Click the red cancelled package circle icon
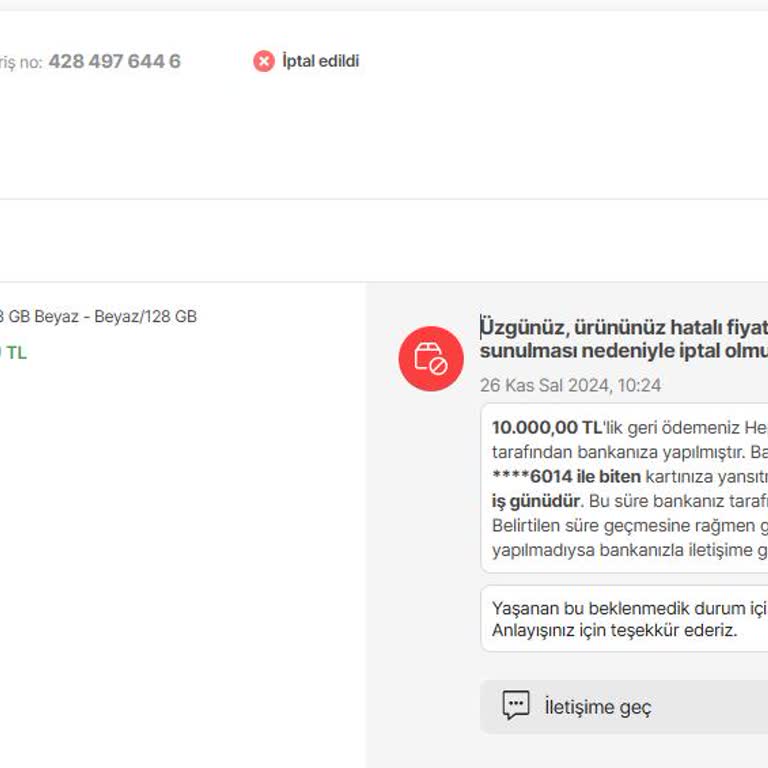The height and width of the screenshot is (768, 768). click(431, 359)
